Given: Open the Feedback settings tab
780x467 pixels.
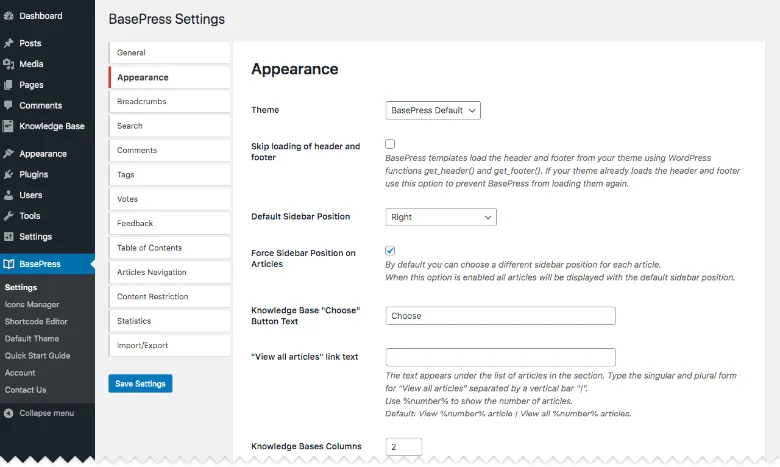Looking at the screenshot, I should pos(169,223).
